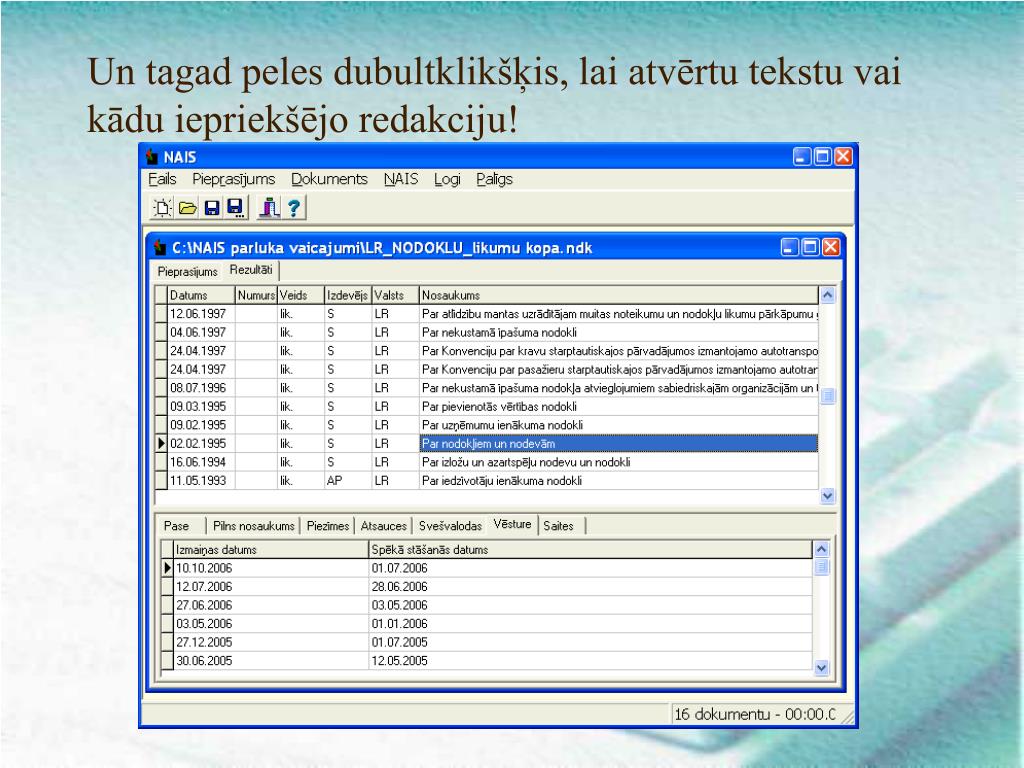Switch to the Pase tab

(x=176, y=526)
